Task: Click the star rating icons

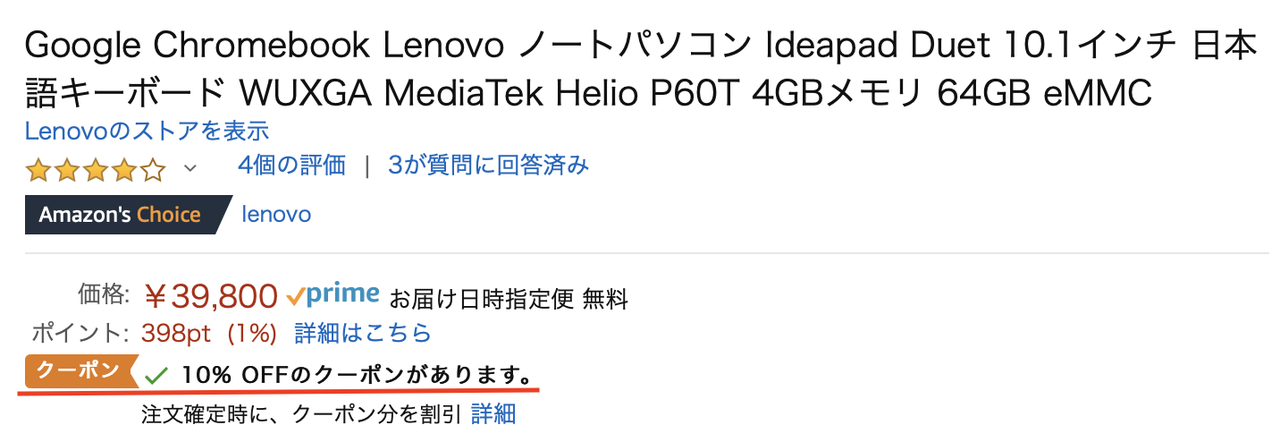Action: (x=95, y=169)
